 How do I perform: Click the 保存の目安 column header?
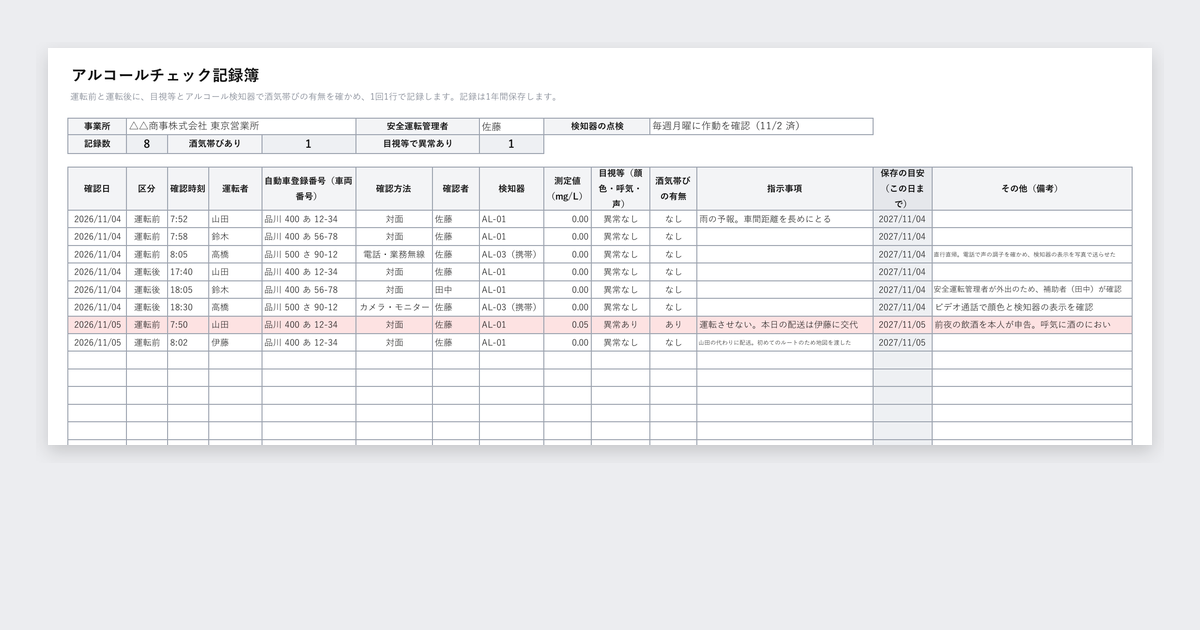coord(902,189)
